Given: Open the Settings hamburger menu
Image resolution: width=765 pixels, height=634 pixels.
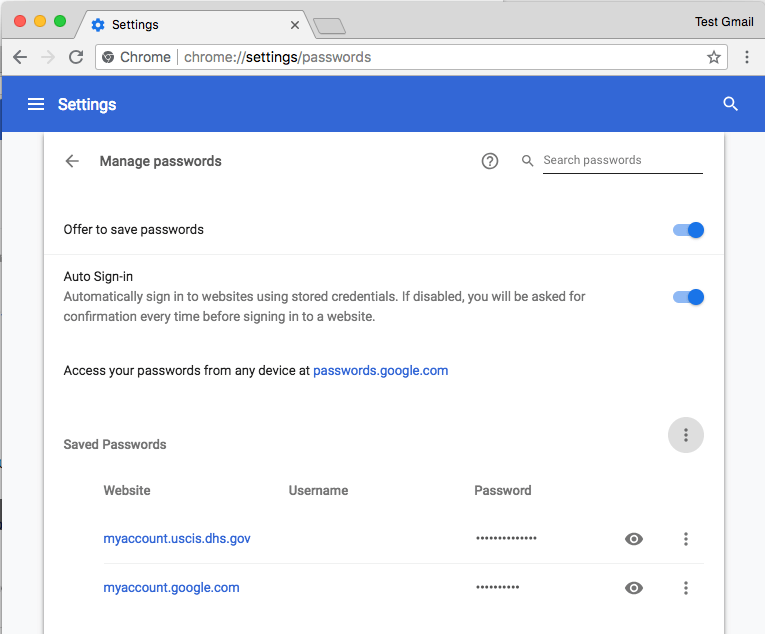Looking at the screenshot, I should [x=36, y=104].
